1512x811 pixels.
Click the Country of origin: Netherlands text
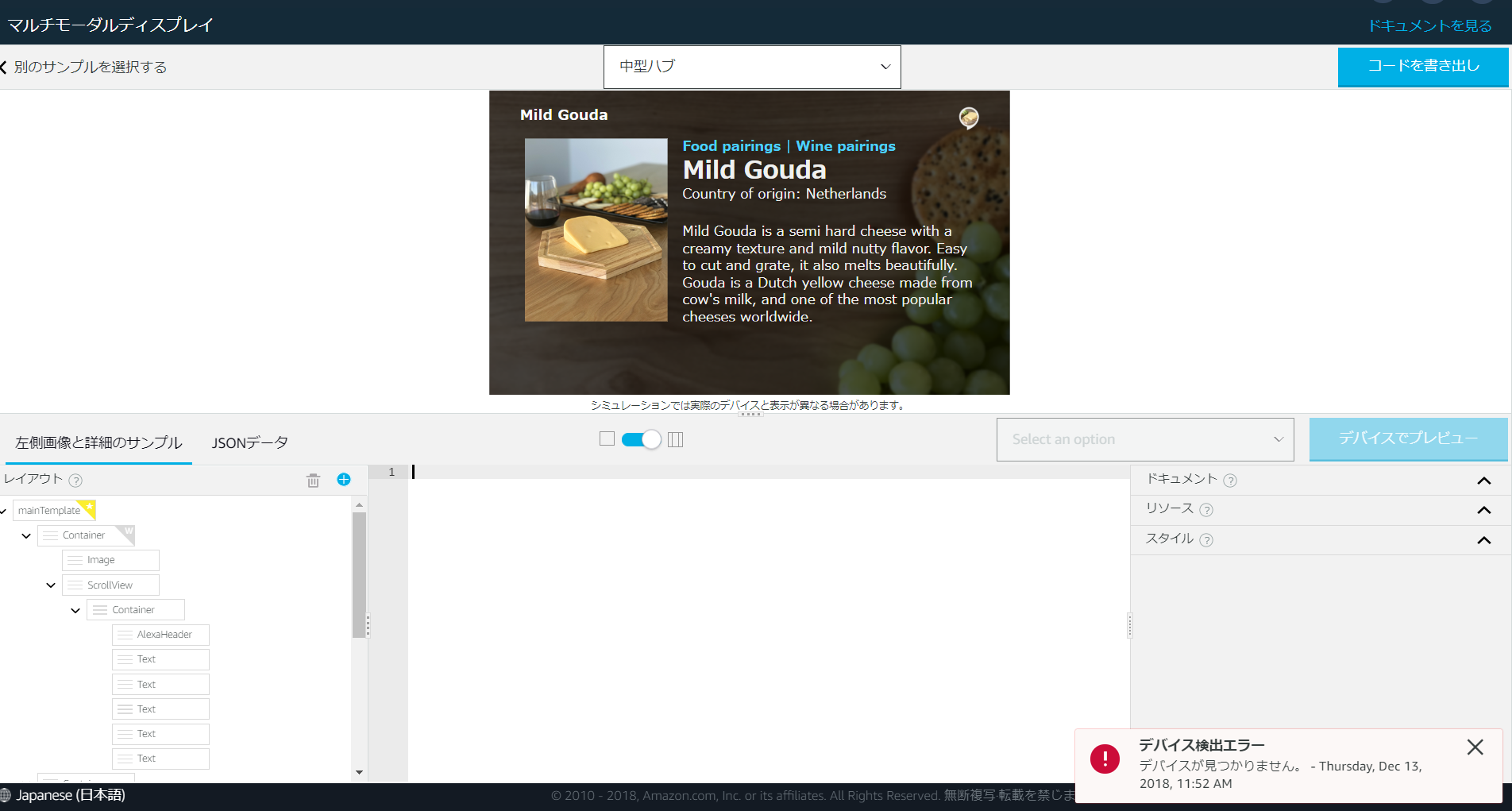784,194
